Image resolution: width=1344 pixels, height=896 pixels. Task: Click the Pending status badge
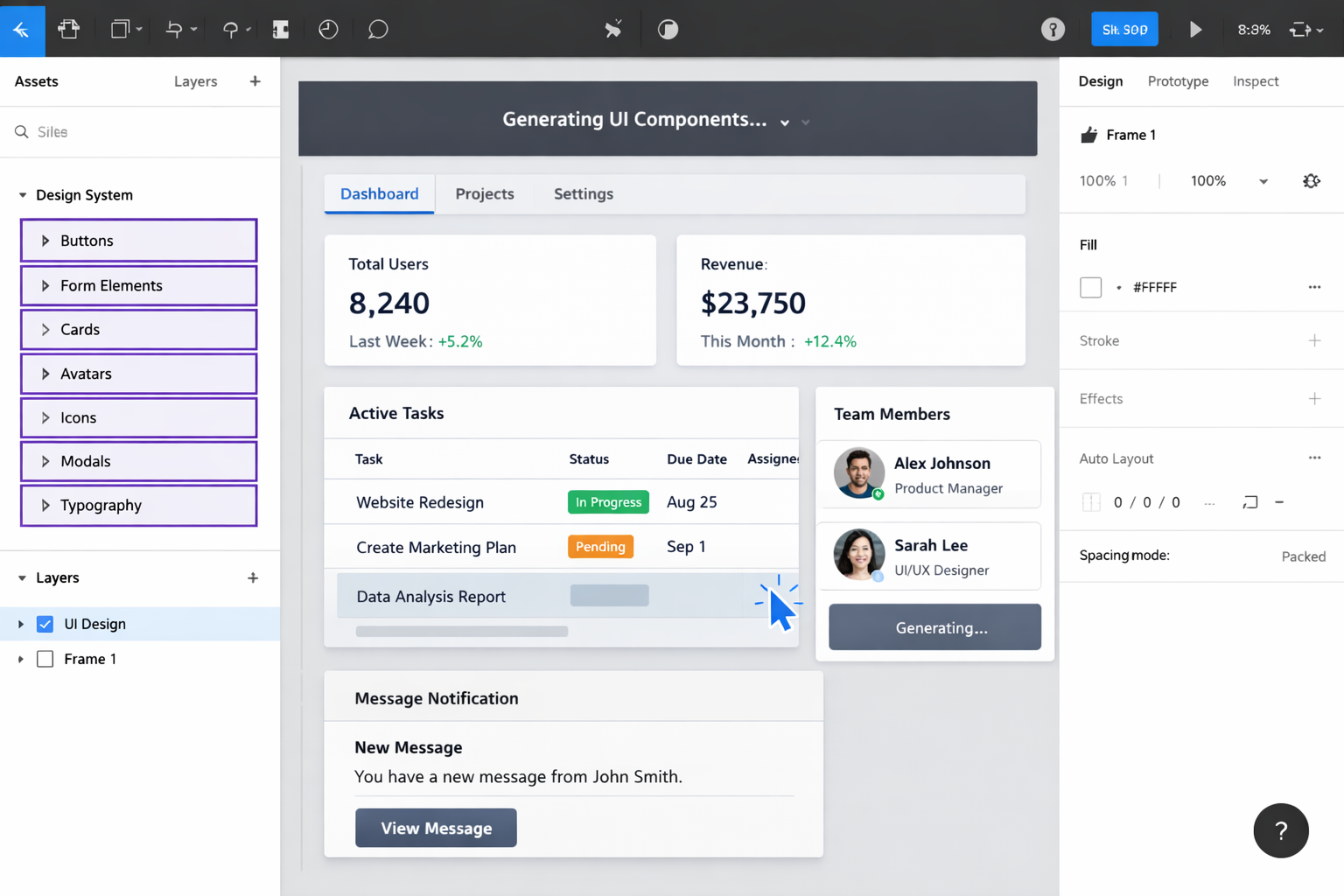(600, 547)
